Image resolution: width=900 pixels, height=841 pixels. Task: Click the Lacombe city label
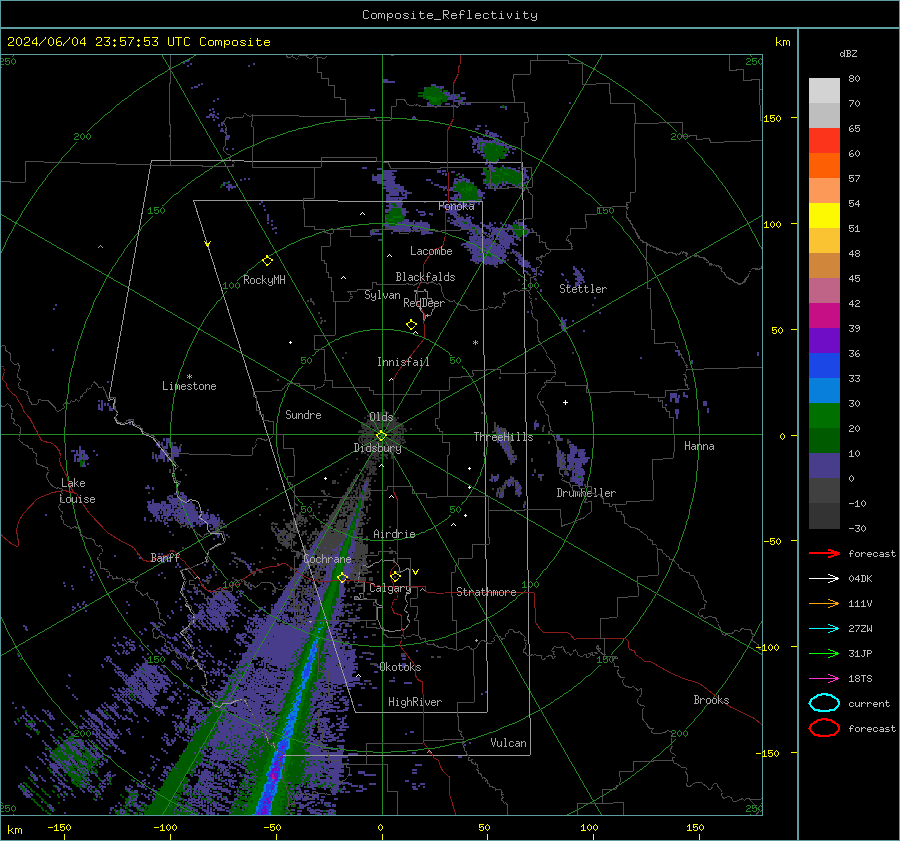pos(431,251)
